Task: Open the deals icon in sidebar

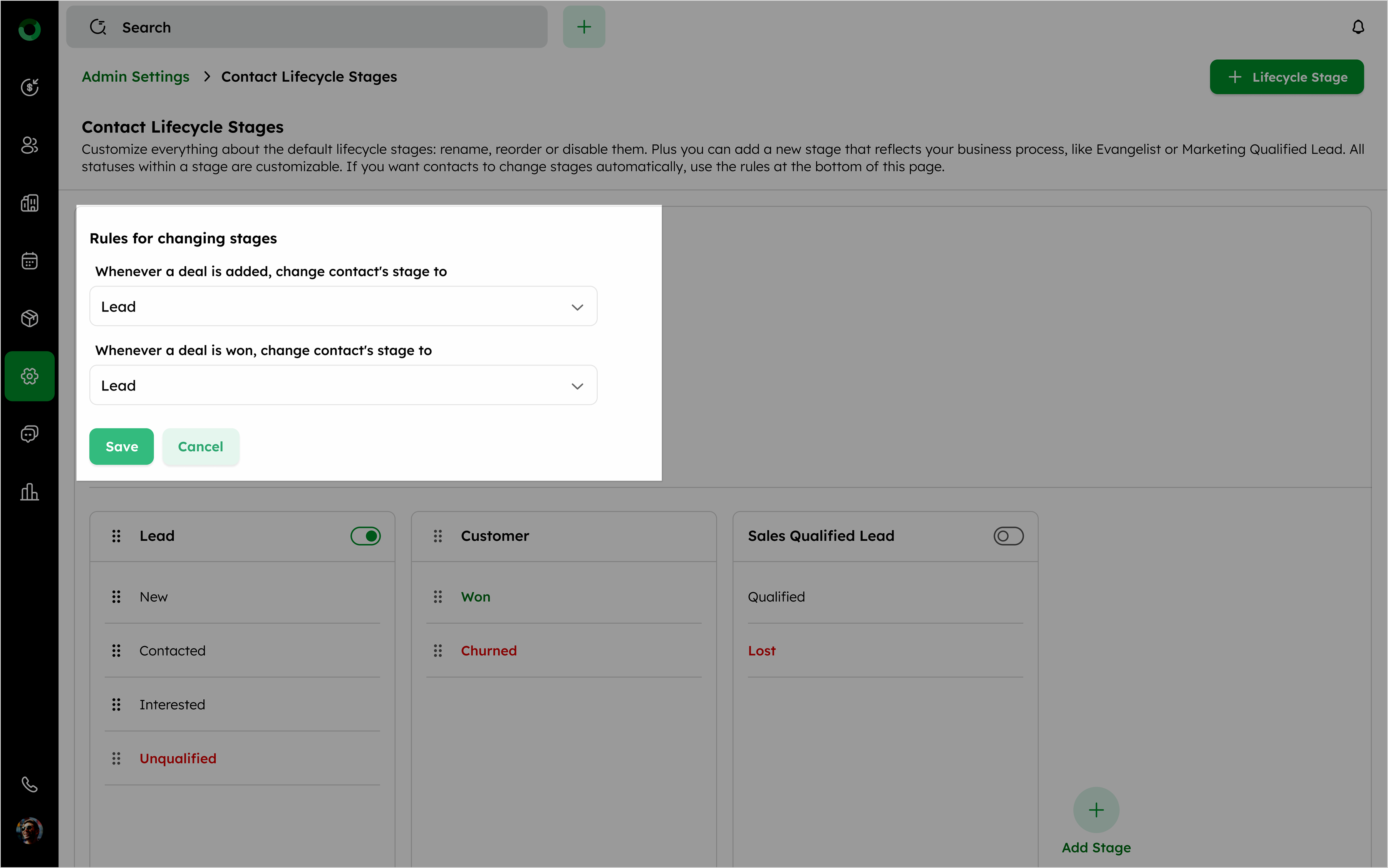Action: coord(29,87)
